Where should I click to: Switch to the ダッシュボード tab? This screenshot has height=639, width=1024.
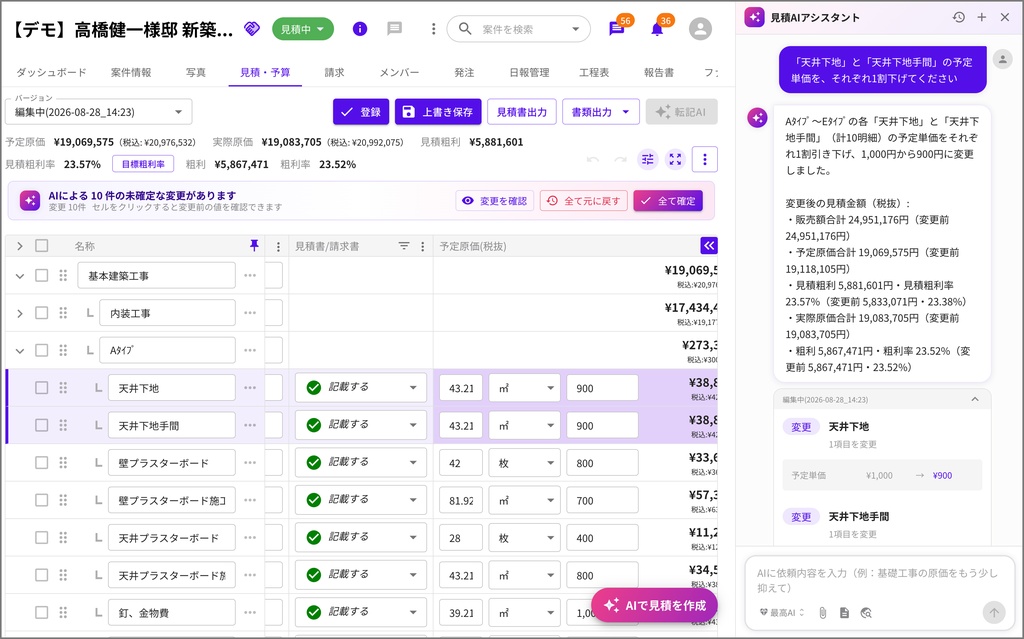tap(51, 73)
